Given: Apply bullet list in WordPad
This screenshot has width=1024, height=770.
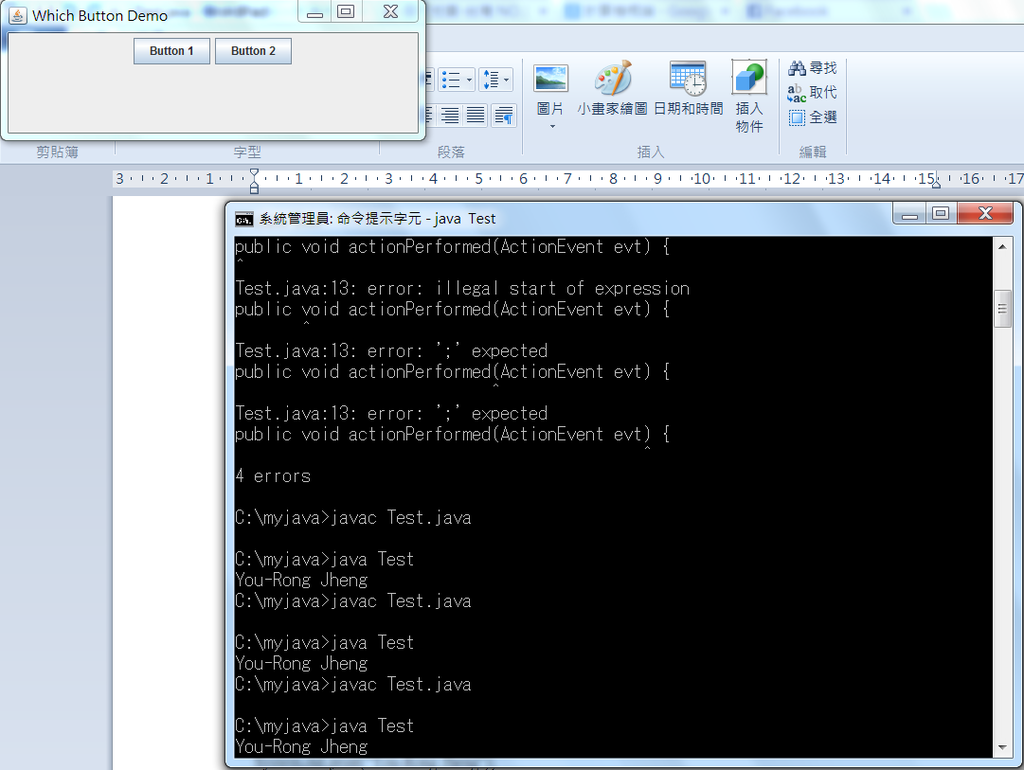Looking at the screenshot, I should (x=451, y=80).
